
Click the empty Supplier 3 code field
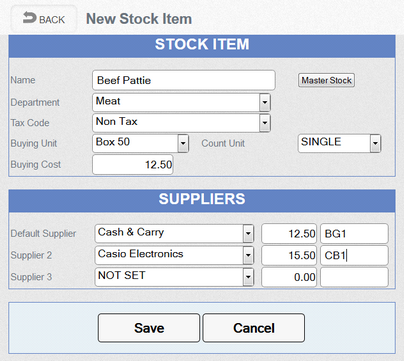[354, 277]
